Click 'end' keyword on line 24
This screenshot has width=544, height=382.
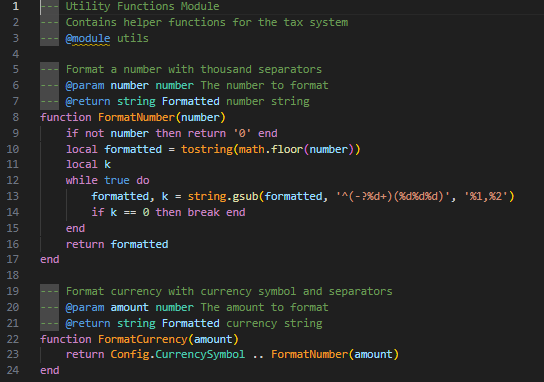tap(50, 370)
